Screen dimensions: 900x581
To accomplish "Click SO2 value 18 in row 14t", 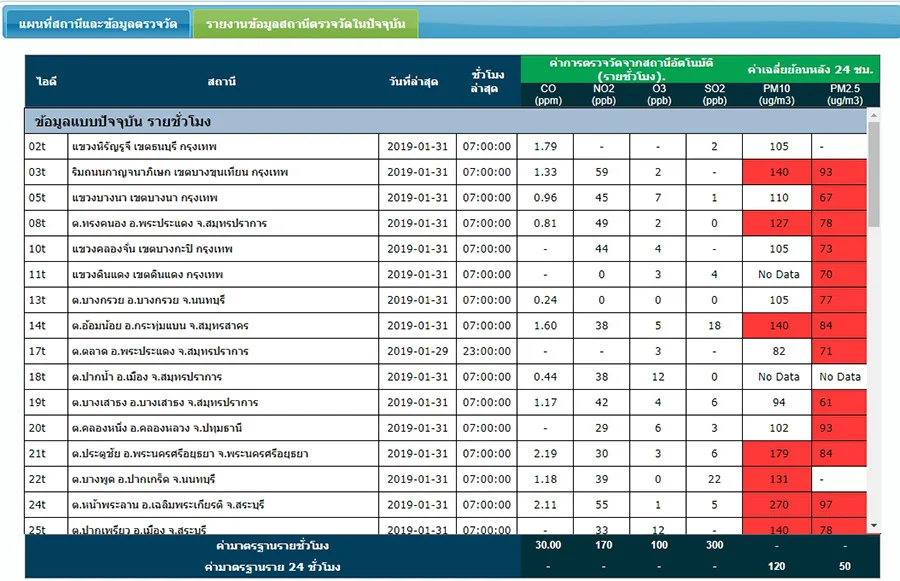I will 714,326.
